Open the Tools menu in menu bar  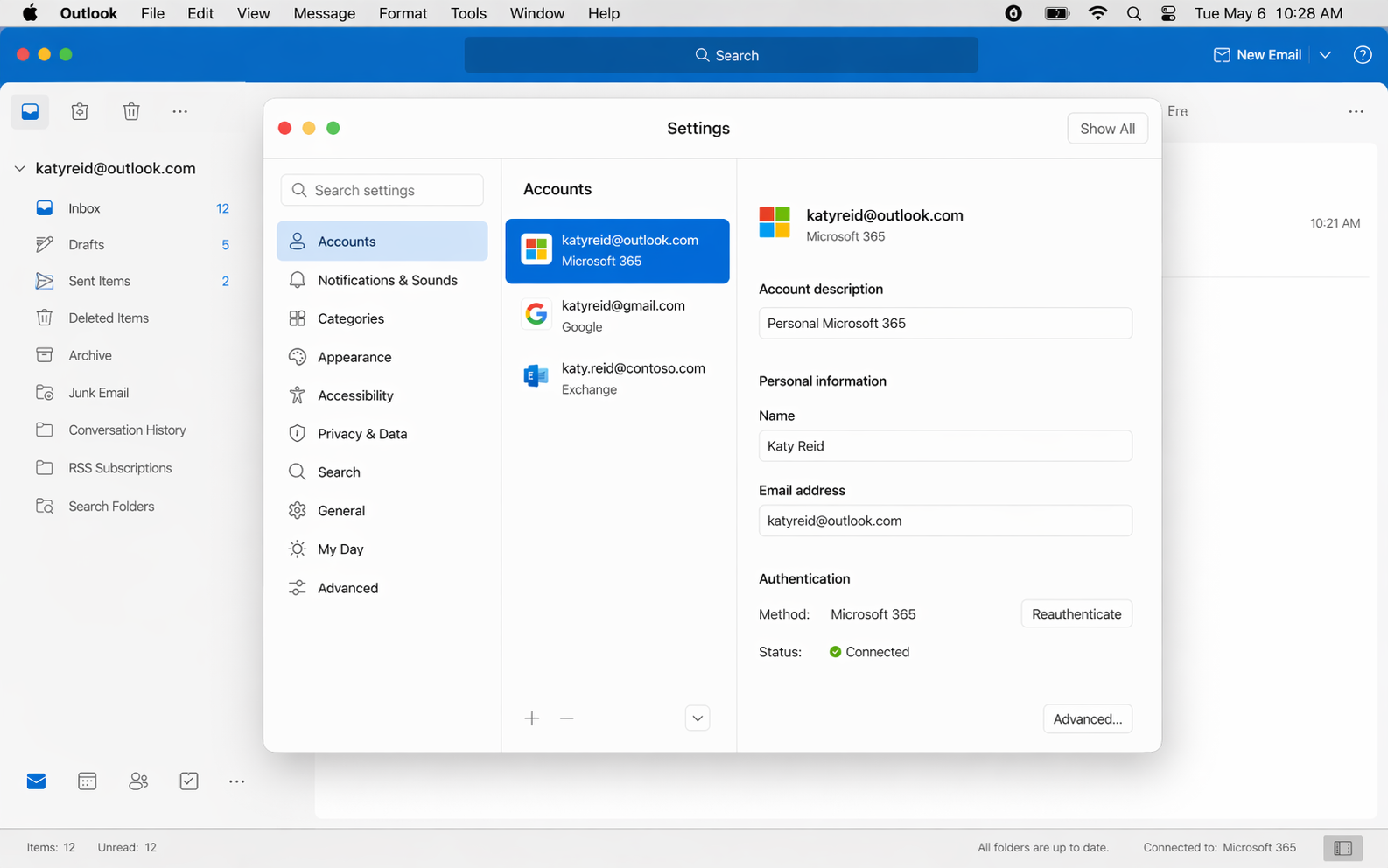pos(468,13)
